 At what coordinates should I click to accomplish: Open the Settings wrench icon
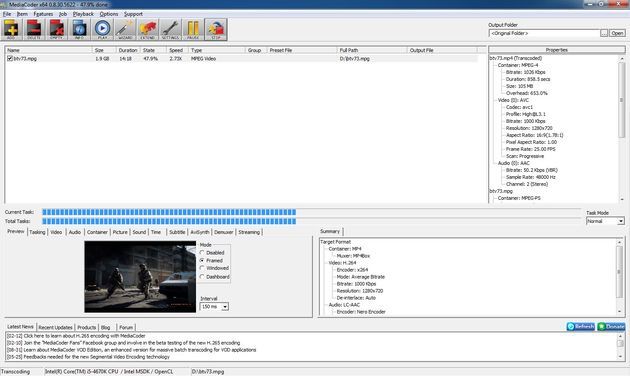tap(170, 29)
